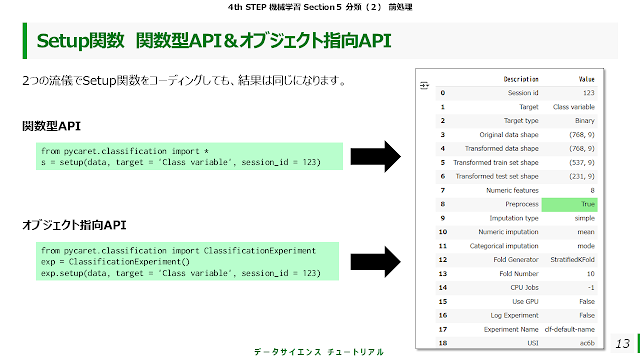Click the green highlighted 'True' cell
640x360 pixels.
coord(569,204)
